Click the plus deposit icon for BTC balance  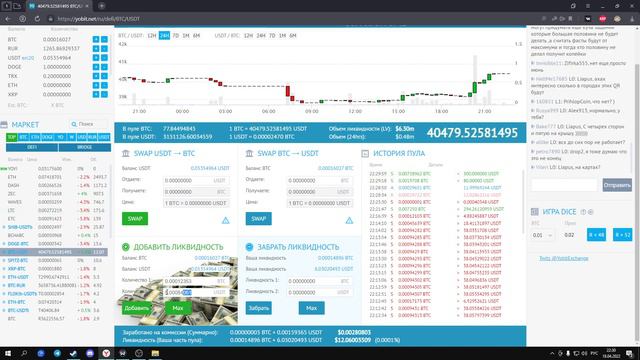[96, 39]
